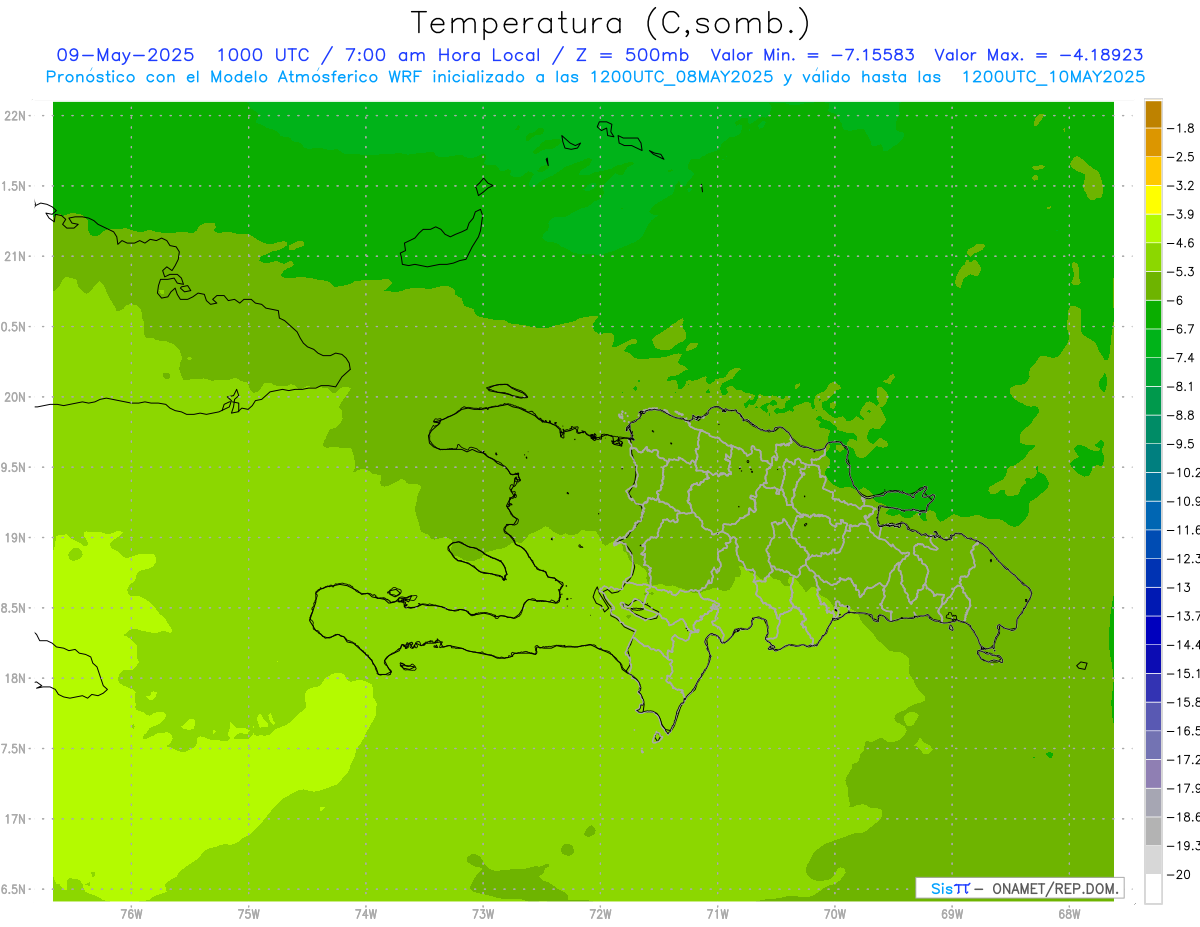The image size is (1200, 927).
Task: Click the 'SisTT - ONAMET/REP.DOM.' credit label
Action: (1019, 888)
